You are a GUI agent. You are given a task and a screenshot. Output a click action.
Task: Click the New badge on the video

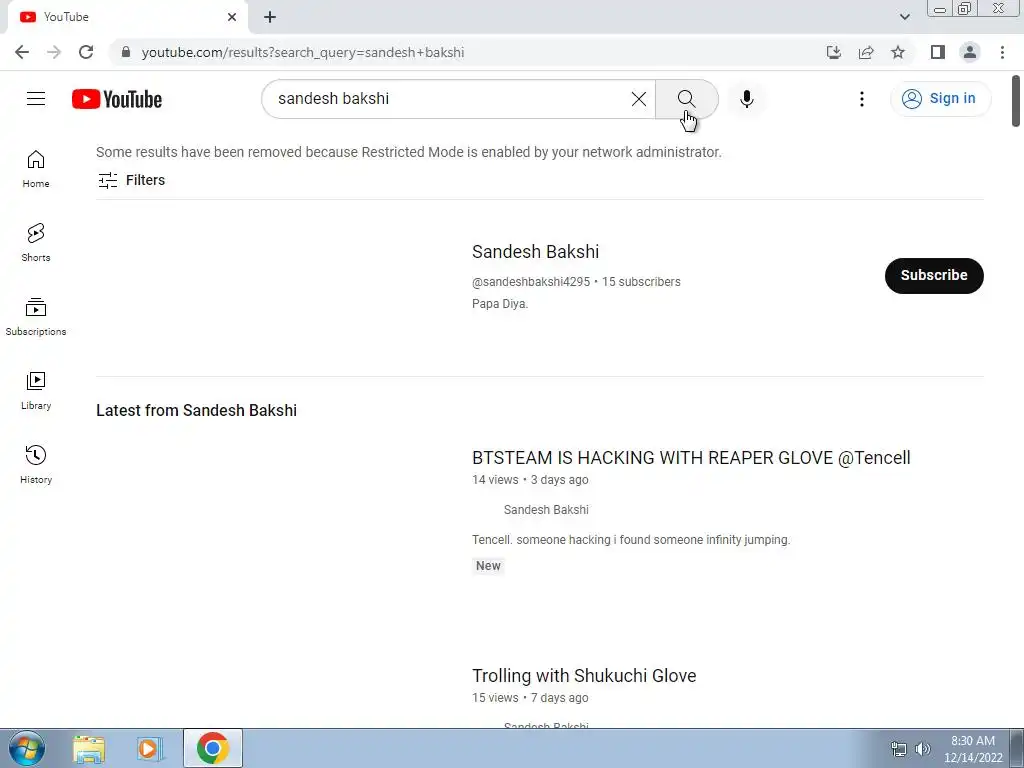tap(488, 566)
